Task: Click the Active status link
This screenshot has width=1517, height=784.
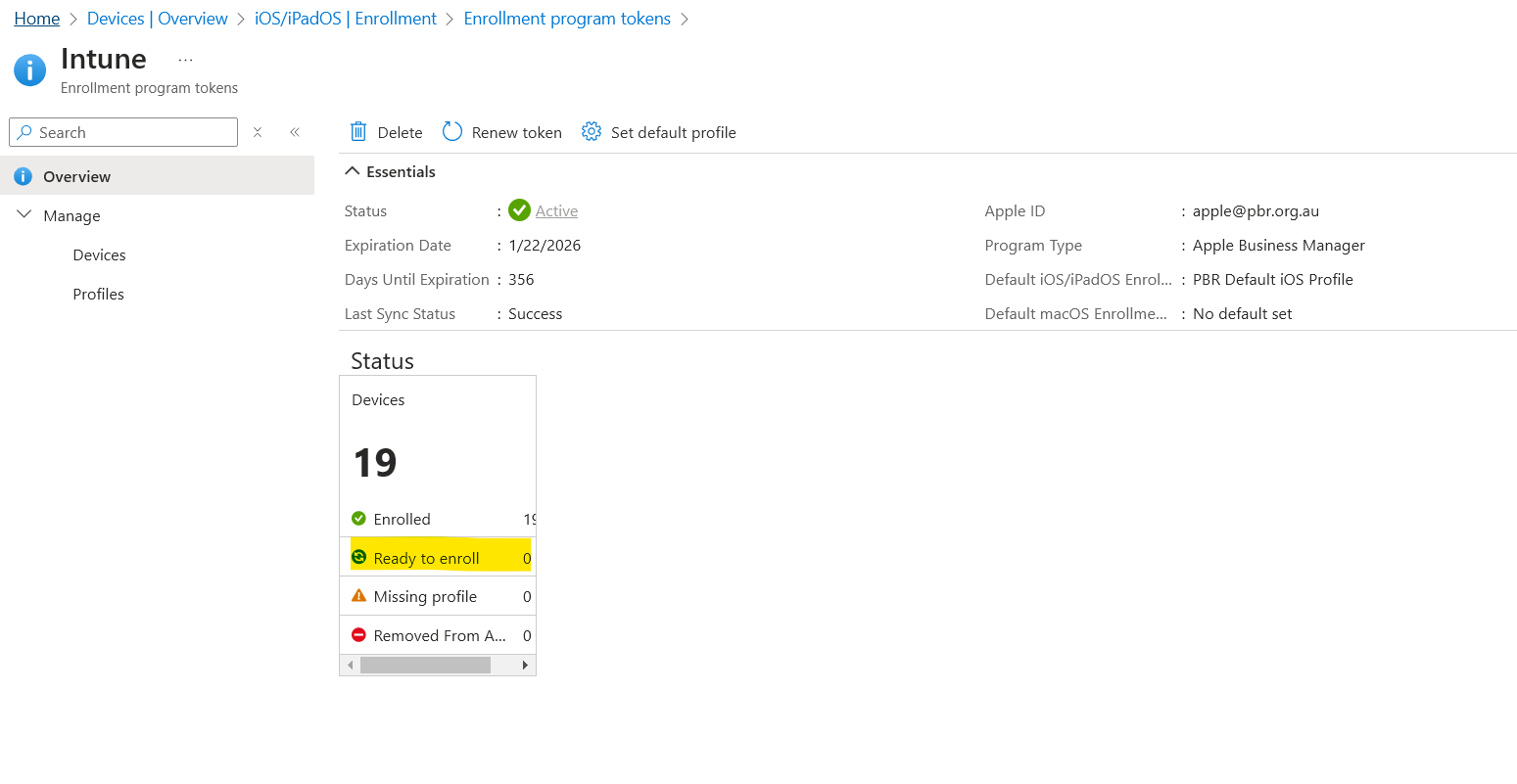Action: tap(556, 210)
